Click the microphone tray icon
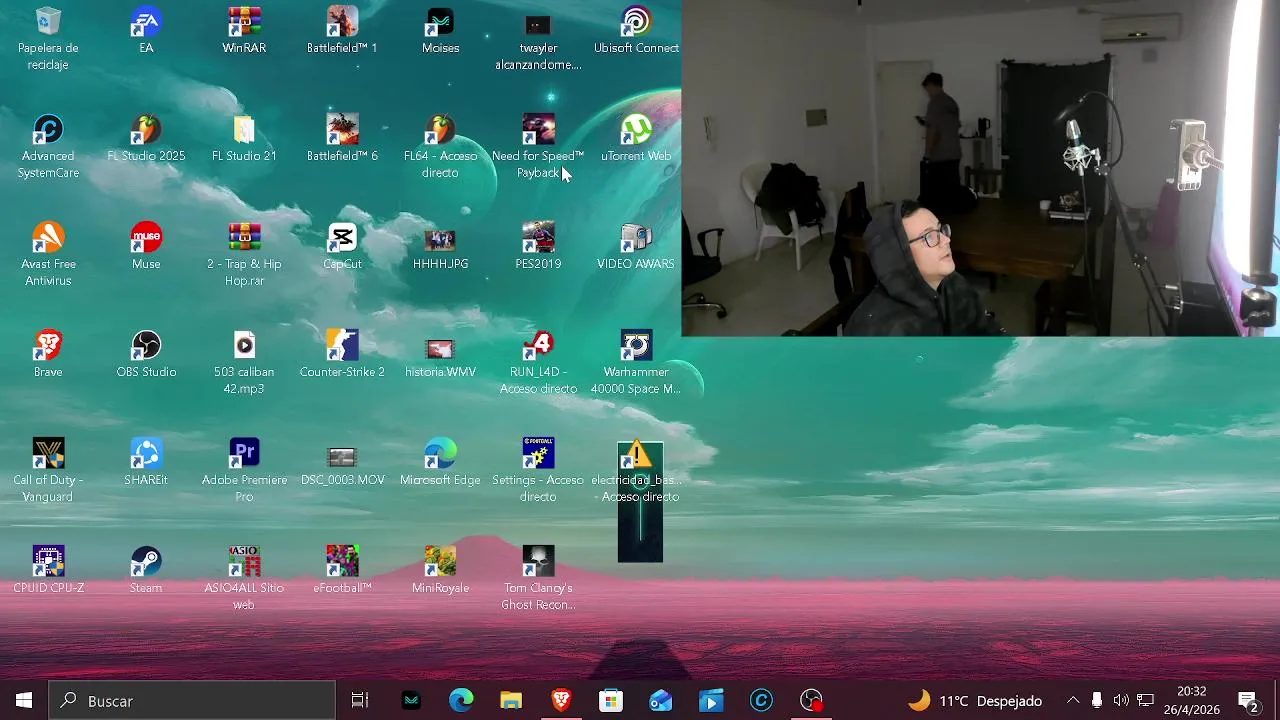Viewport: 1280px width, 720px height. pyautogui.click(x=1097, y=701)
